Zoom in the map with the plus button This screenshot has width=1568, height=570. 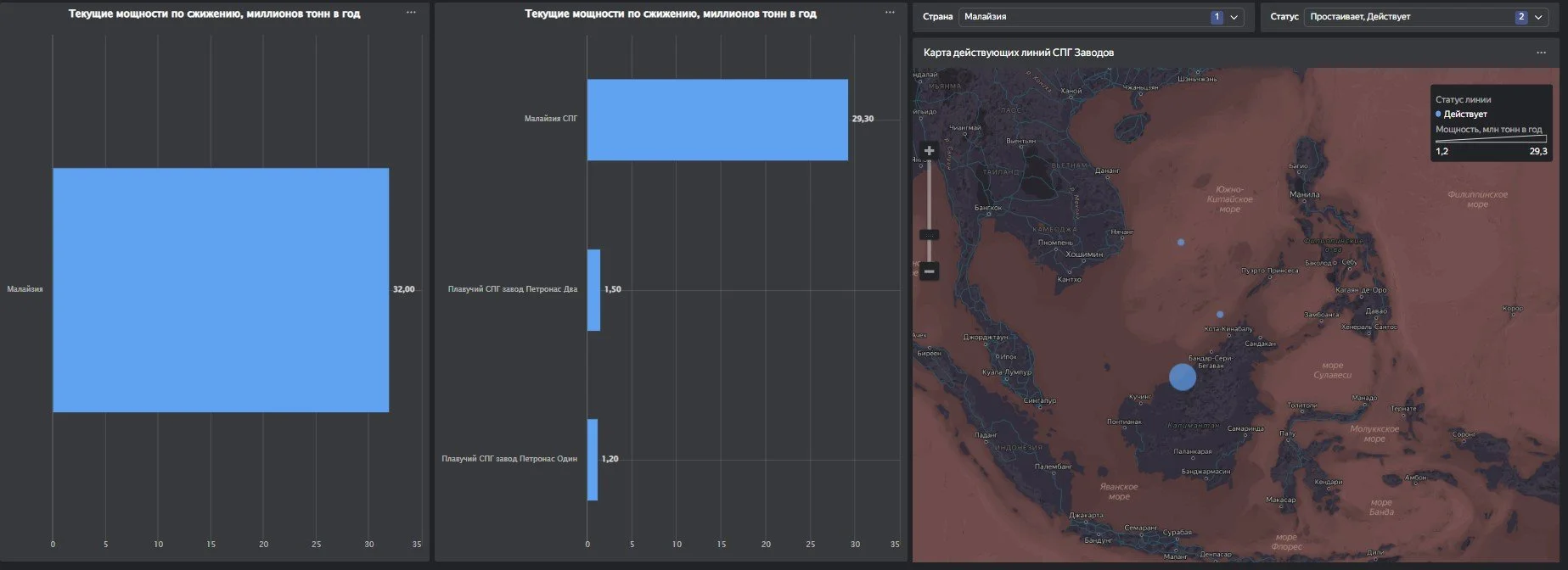tap(930, 151)
